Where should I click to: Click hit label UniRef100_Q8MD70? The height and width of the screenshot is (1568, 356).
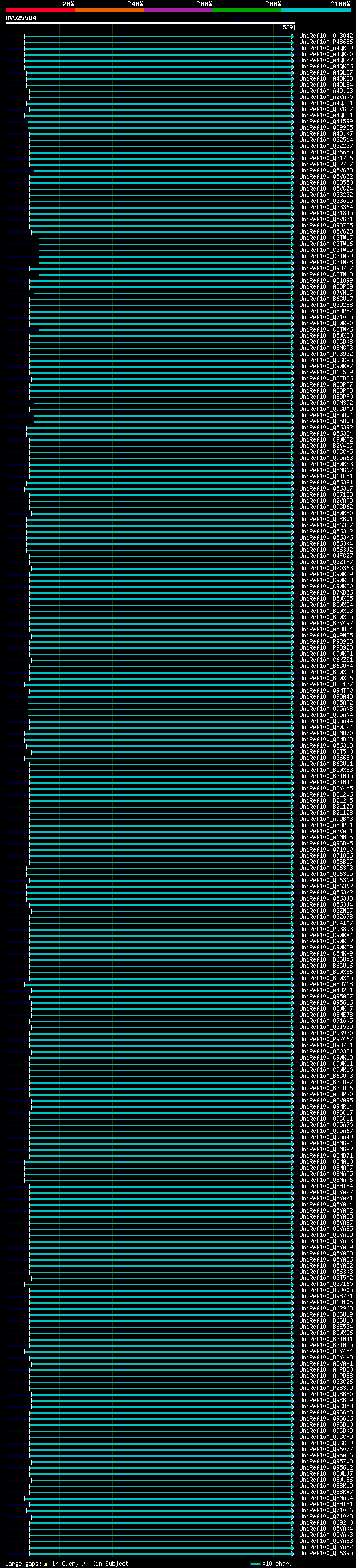pos(326,734)
